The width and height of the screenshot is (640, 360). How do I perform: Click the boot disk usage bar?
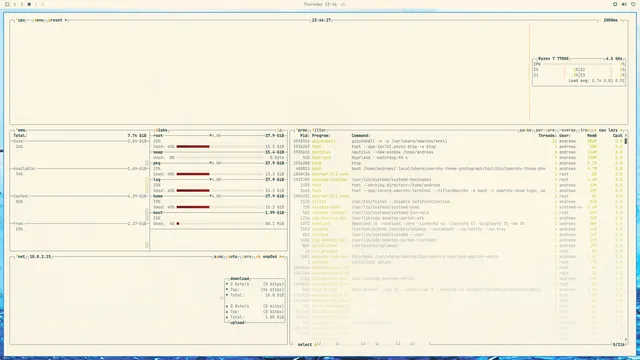pos(220,224)
